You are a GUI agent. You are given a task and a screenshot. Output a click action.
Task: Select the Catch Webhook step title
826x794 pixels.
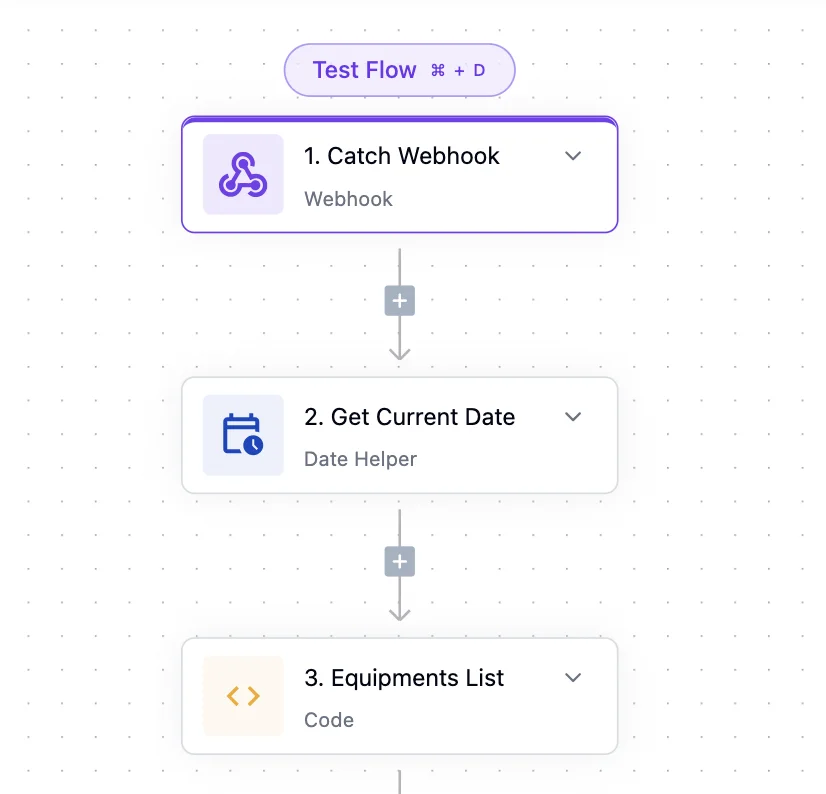401,156
